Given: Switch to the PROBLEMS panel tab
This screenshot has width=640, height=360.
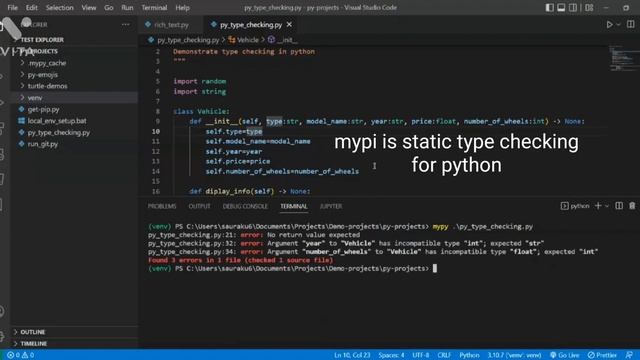Looking at the screenshot, I should pos(162,207).
